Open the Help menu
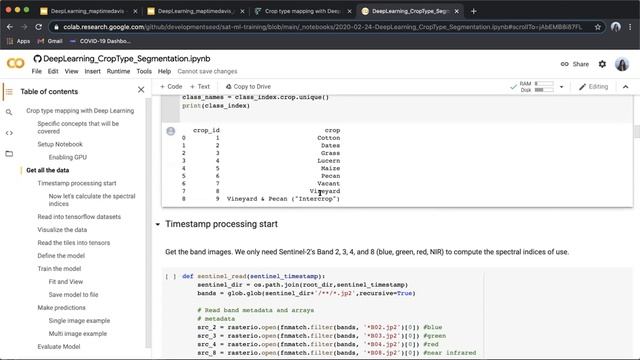Image resolution: width=640 pixels, height=360 pixels. click(164, 71)
